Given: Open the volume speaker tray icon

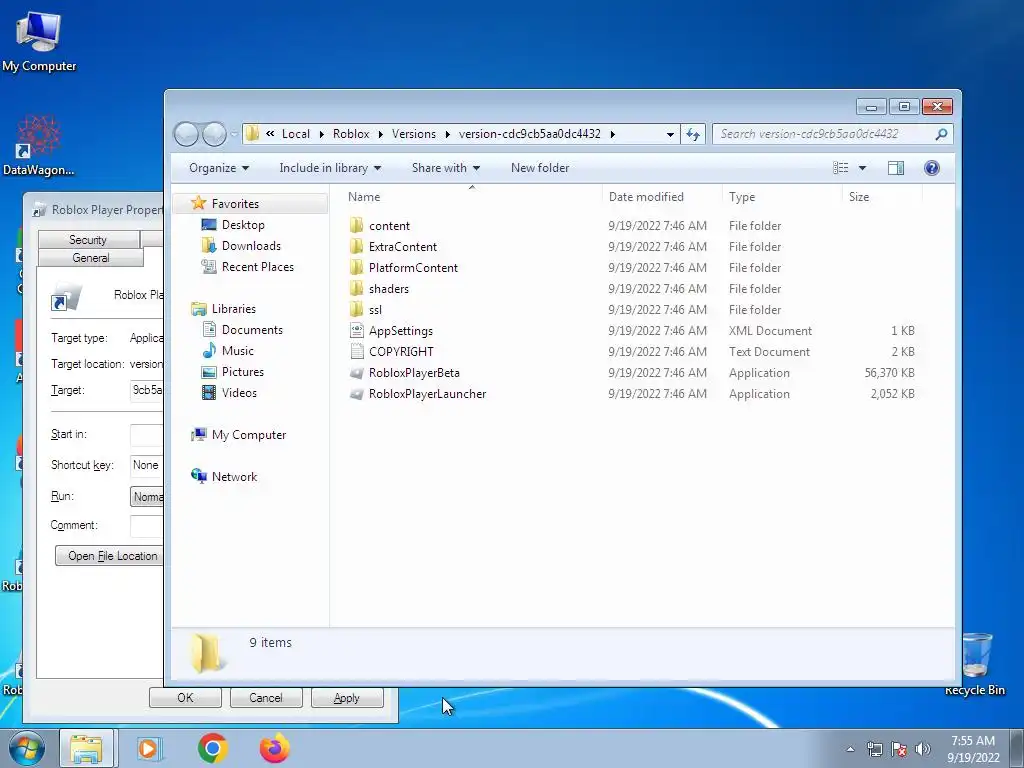Looking at the screenshot, I should (923, 749).
